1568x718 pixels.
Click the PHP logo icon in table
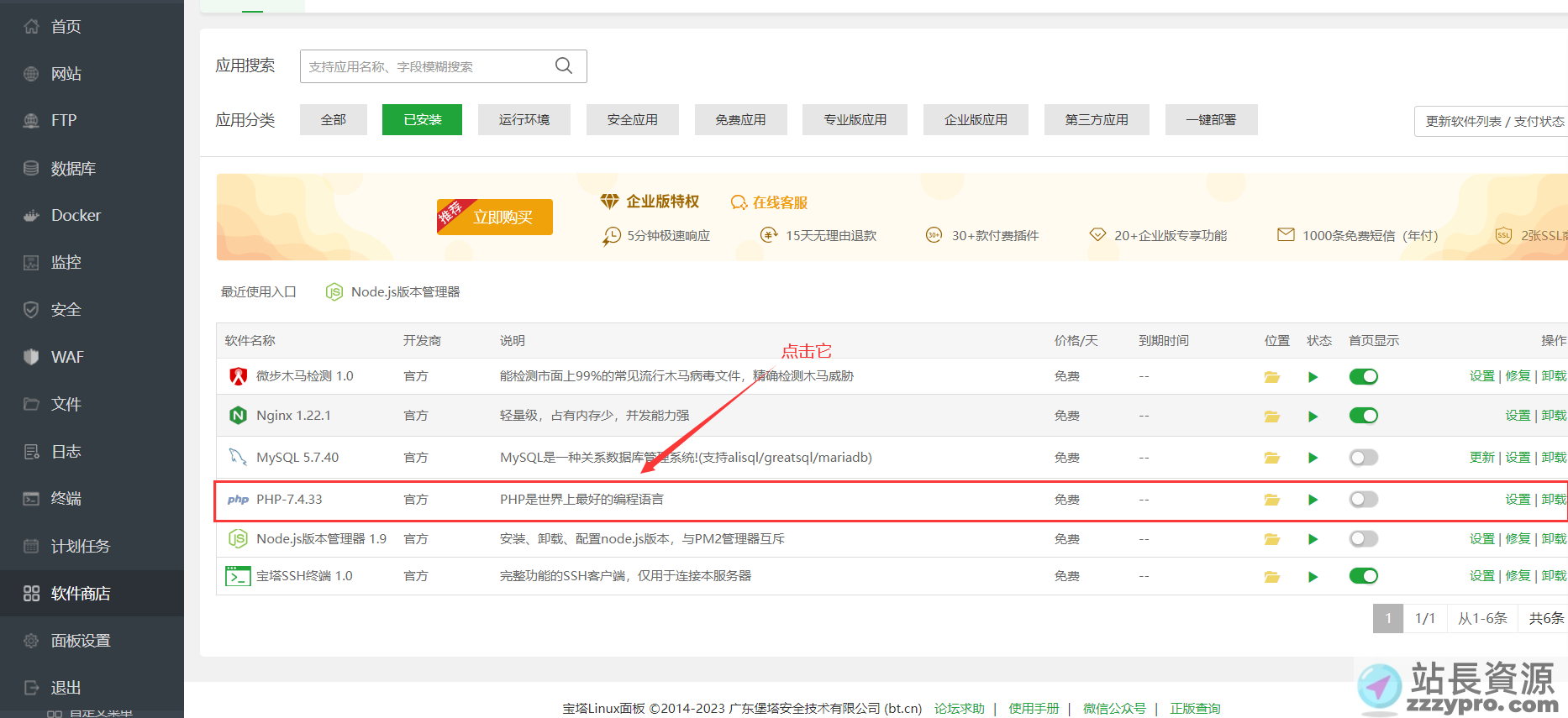(238, 500)
